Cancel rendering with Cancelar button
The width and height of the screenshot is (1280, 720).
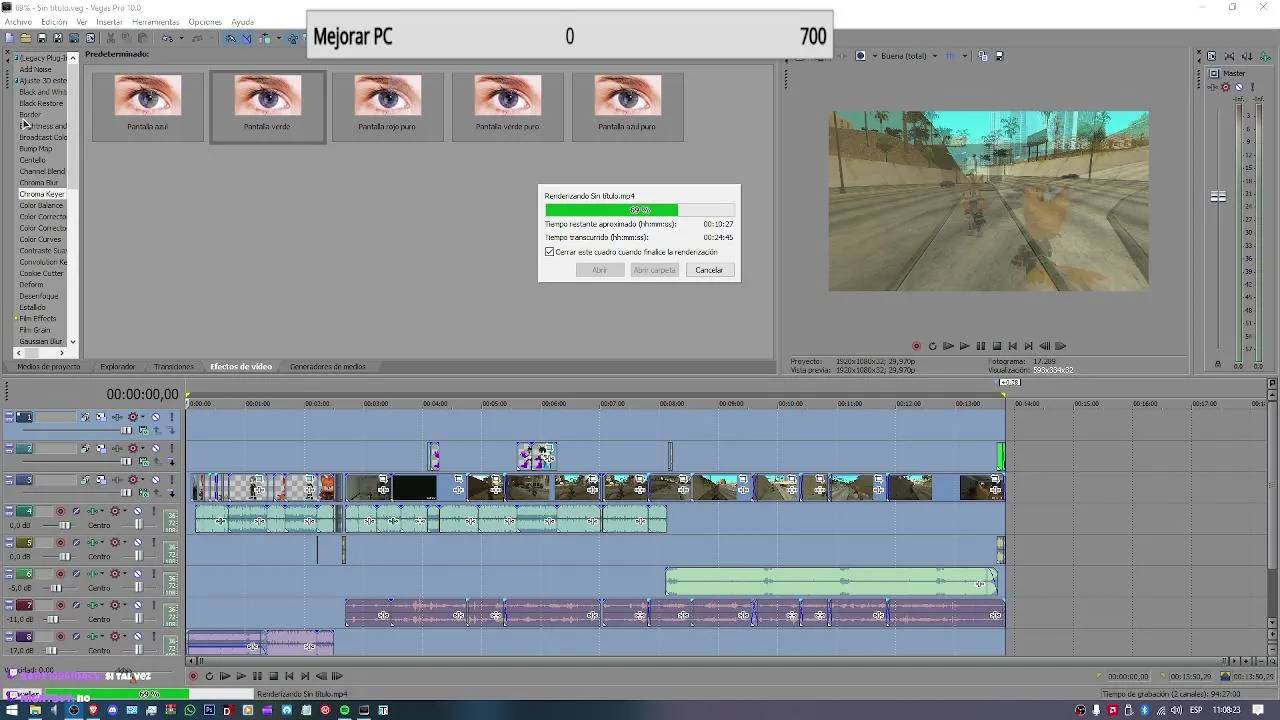pyautogui.click(x=709, y=270)
